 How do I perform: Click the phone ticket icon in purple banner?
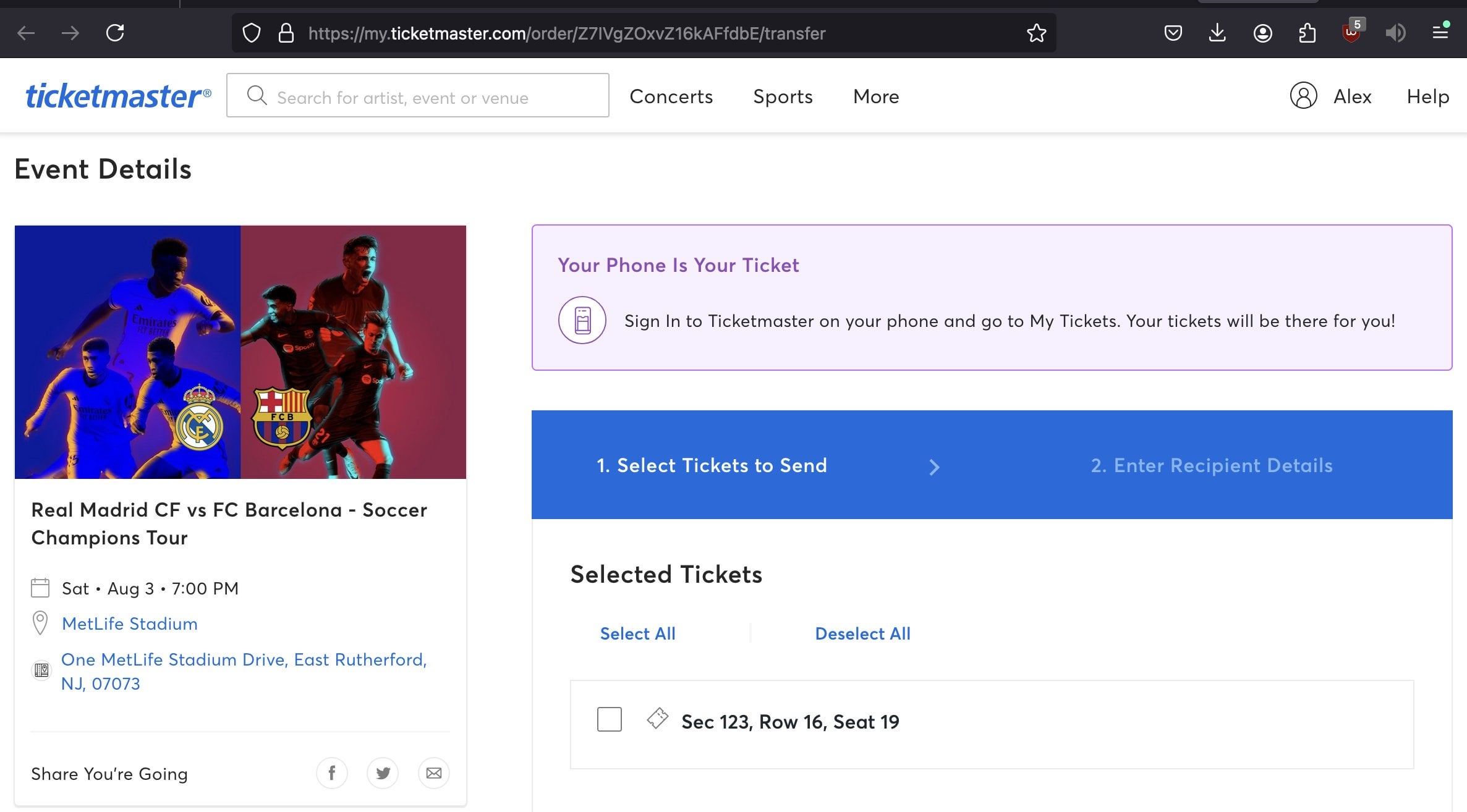point(582,320)
